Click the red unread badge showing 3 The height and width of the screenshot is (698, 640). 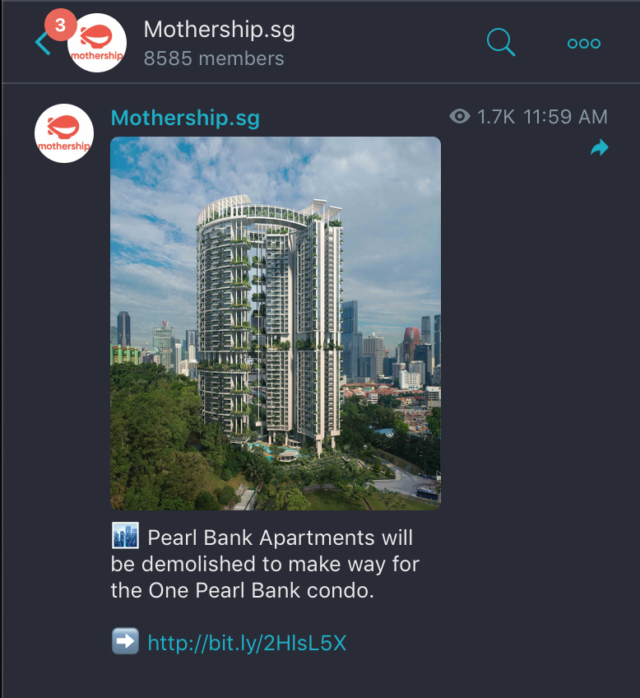[x=60, y=24]
